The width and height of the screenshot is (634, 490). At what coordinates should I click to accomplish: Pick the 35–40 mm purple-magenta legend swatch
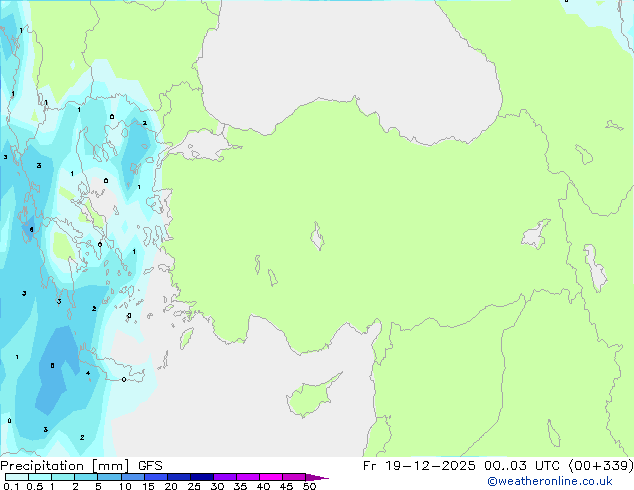(247, 477)
